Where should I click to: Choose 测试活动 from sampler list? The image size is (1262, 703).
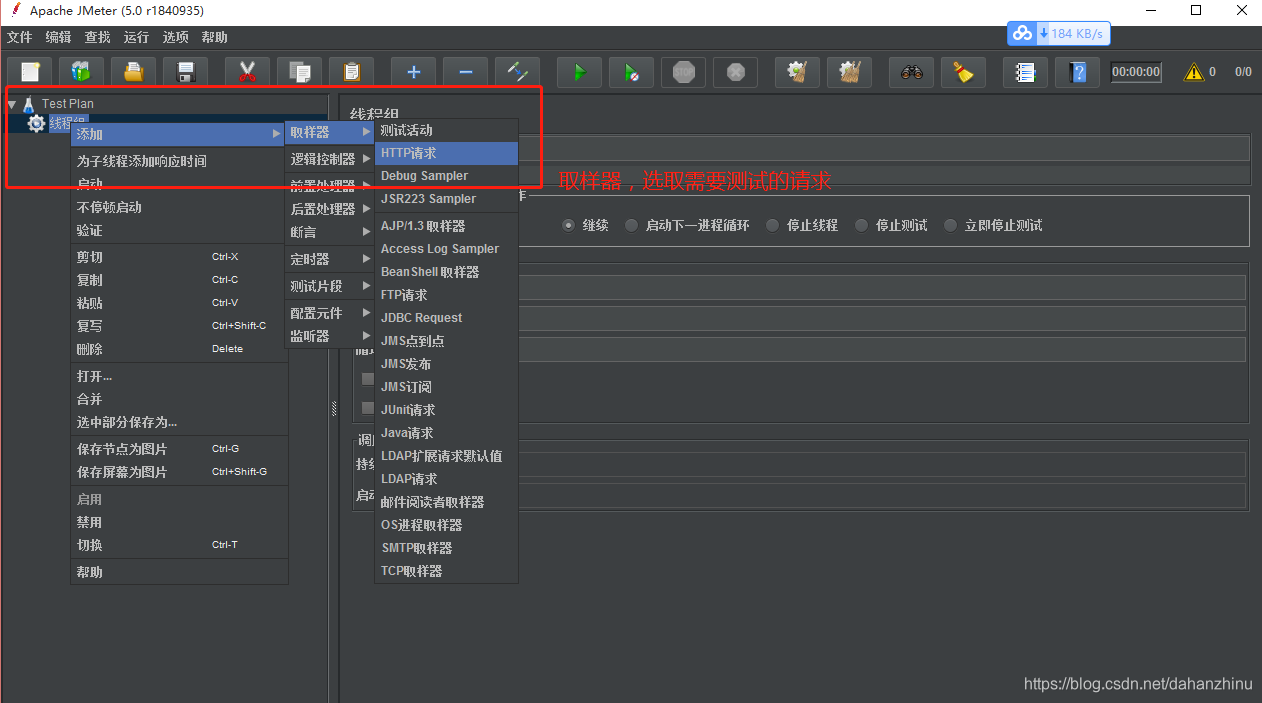[446, 130]
